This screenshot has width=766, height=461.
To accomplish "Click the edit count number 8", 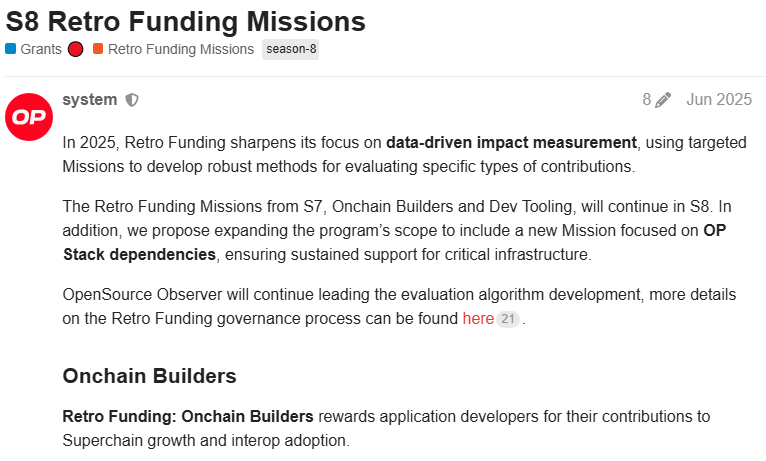I will (647, 100).
